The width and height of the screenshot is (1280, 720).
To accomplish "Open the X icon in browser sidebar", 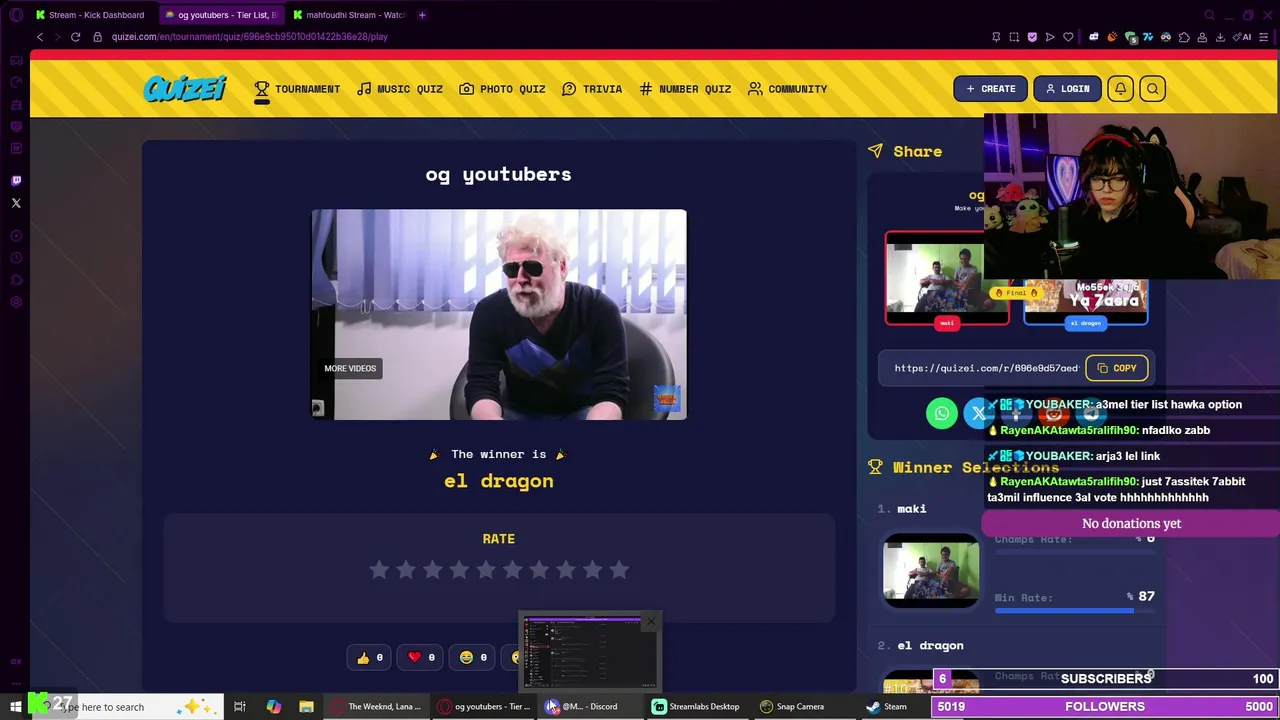I will tap(16, 203).
